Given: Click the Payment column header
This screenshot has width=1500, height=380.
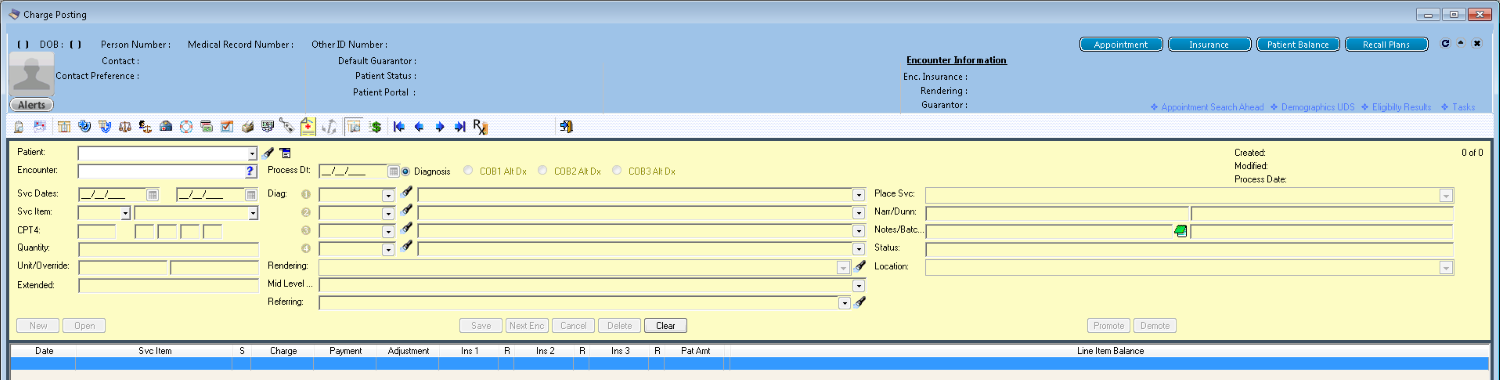Looking at the screenshot, I should 345,351.
